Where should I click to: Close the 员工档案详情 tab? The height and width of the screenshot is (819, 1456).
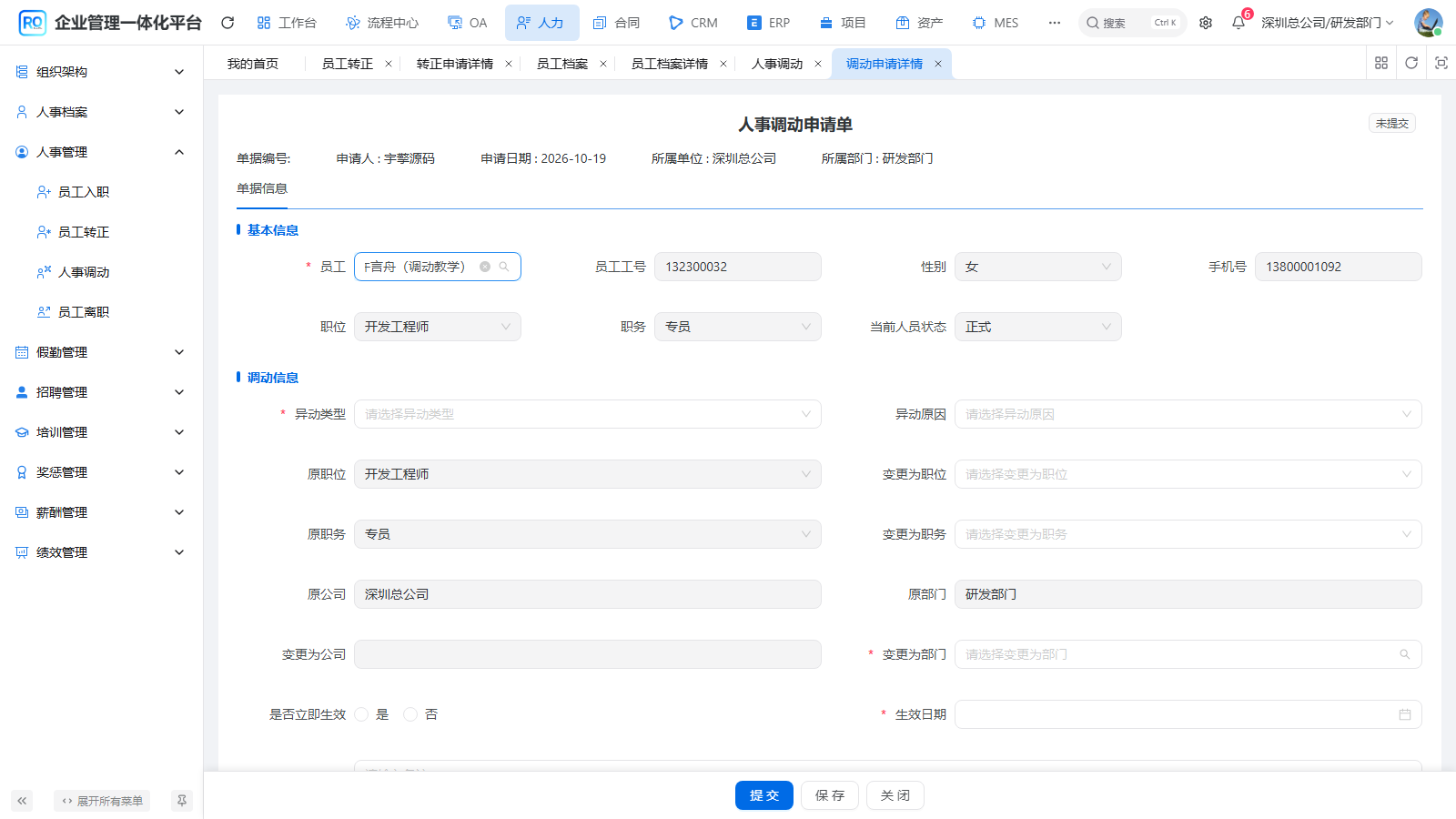pos(723,64)
